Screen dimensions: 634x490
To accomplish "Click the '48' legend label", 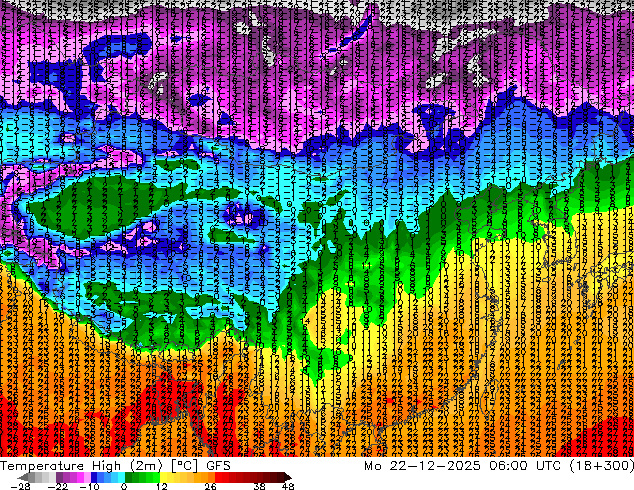I will pos(288,486).
